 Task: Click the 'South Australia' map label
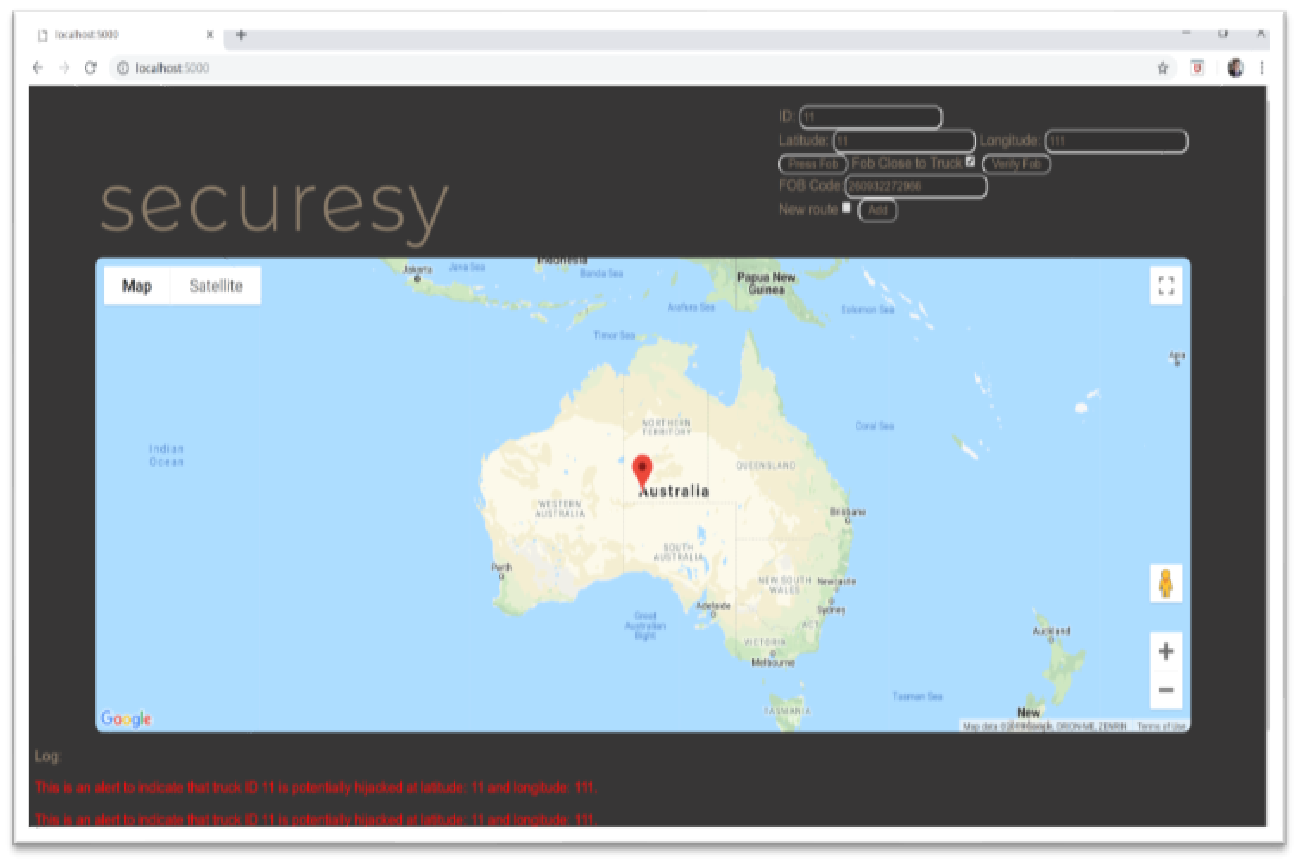pyautogui.click(x=678, y=551)
